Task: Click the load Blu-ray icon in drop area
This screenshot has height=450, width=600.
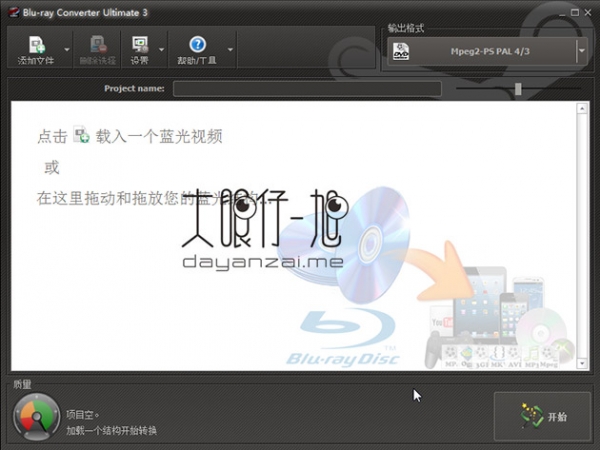Action: (82, 135)
